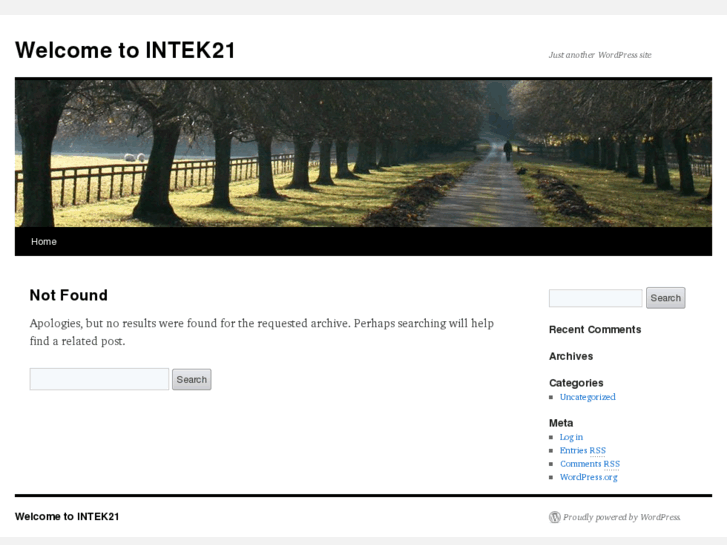Image resolution: width=727 pixels, height=545 pixels.
Task: Open the Comments RSS feed link
Action: click(589, 464)
